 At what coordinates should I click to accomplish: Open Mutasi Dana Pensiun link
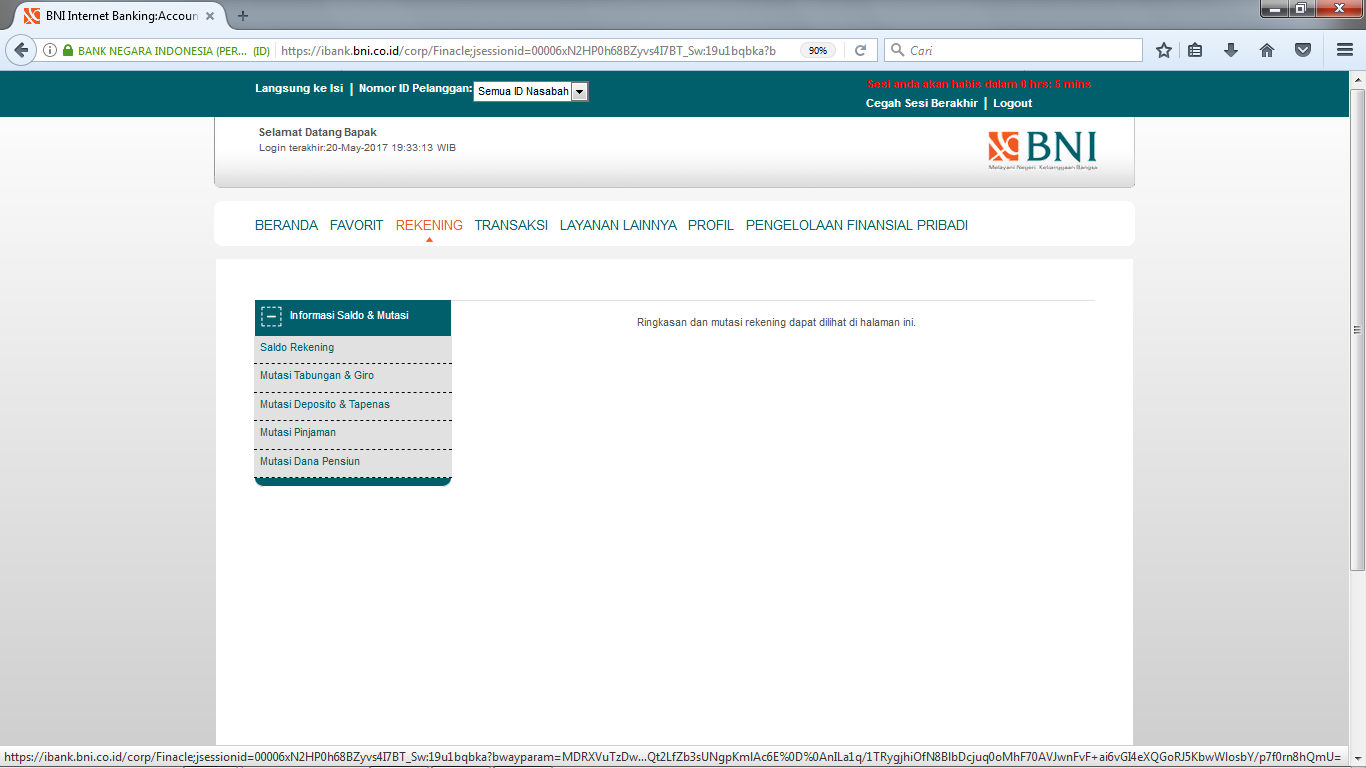(x=310, y=461)
